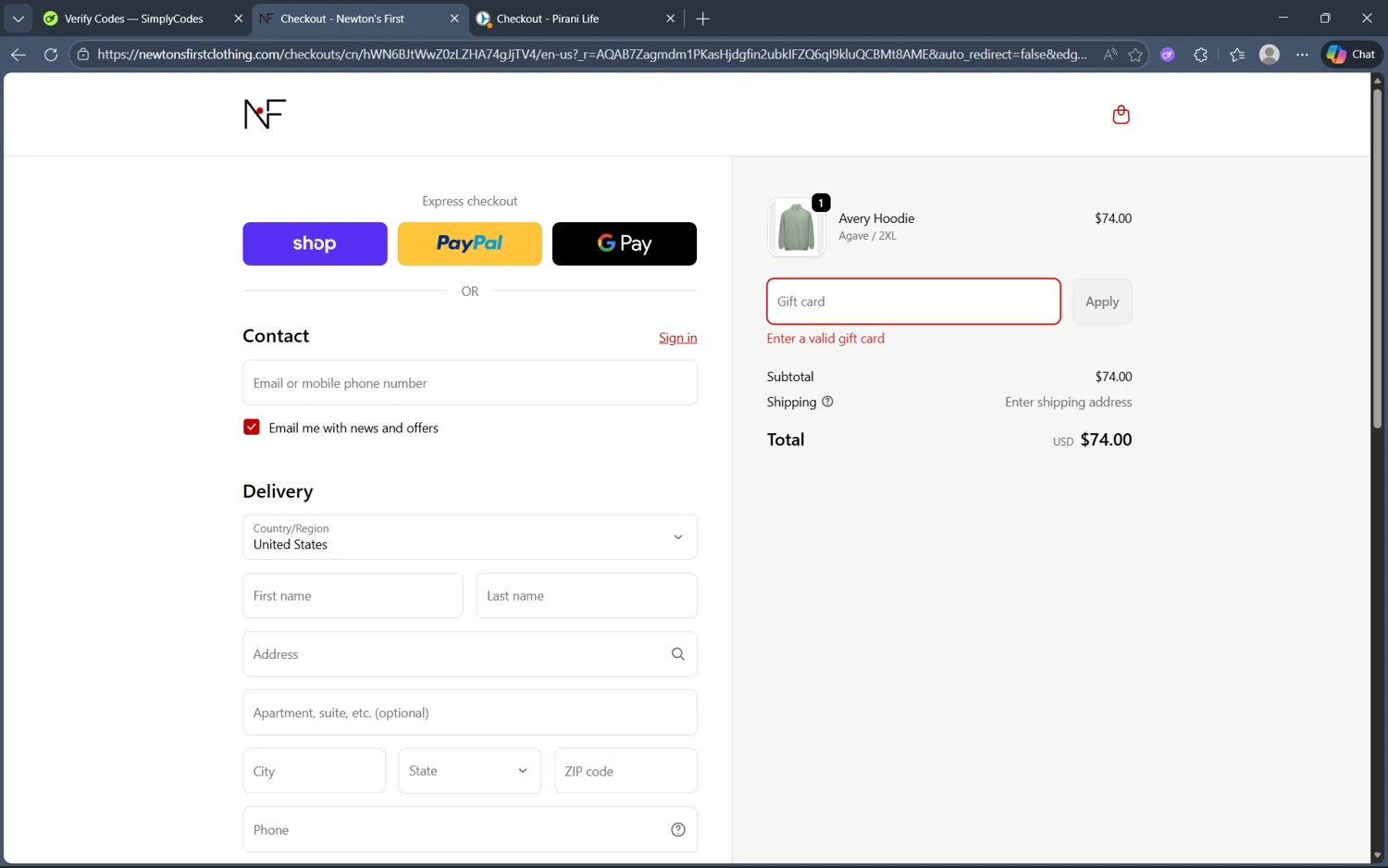Click the NF Newton's First logo
This screenshot has width=1388, height=868.
(265, 114)
